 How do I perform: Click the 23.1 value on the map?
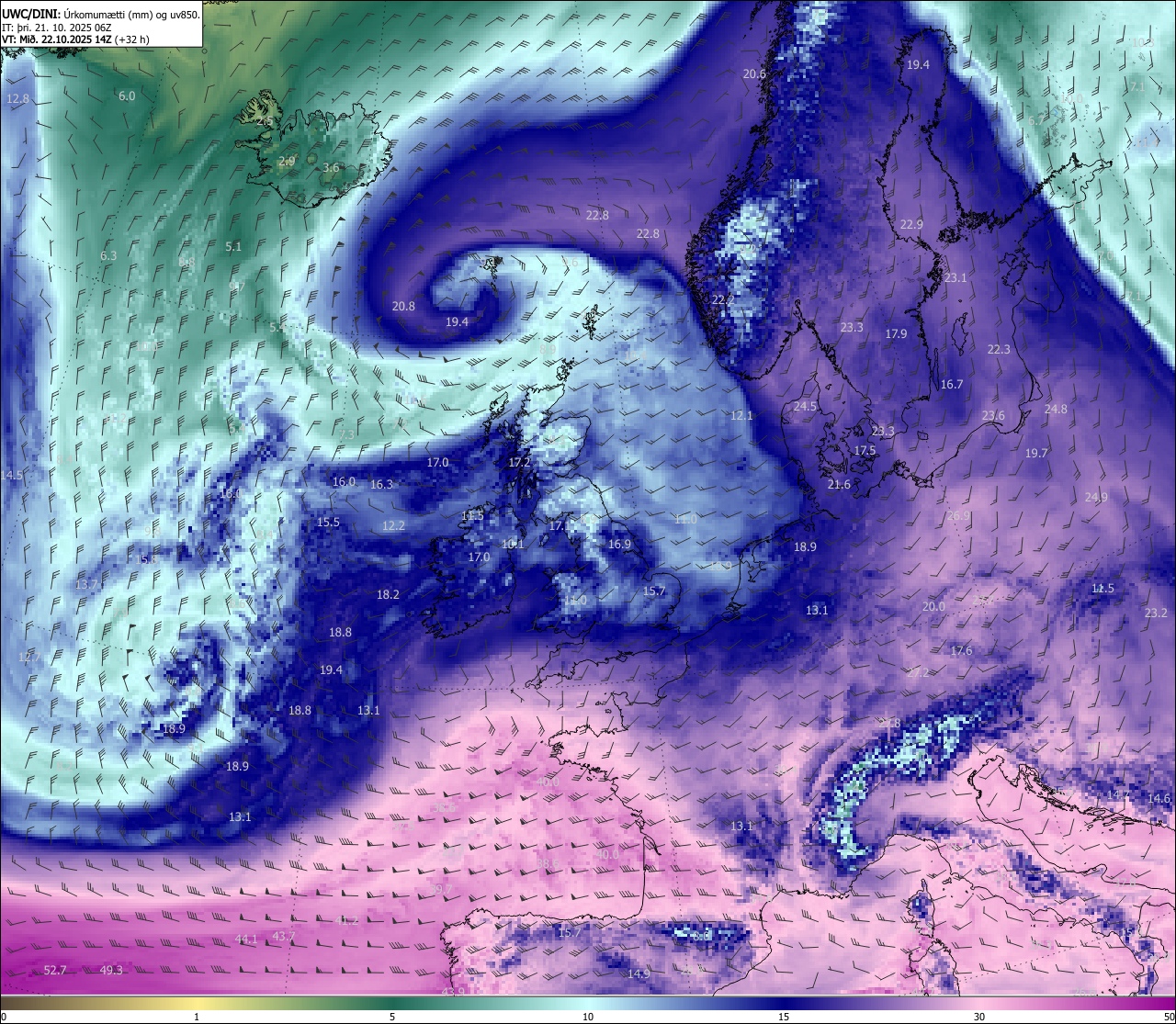[x=955, y=278]
